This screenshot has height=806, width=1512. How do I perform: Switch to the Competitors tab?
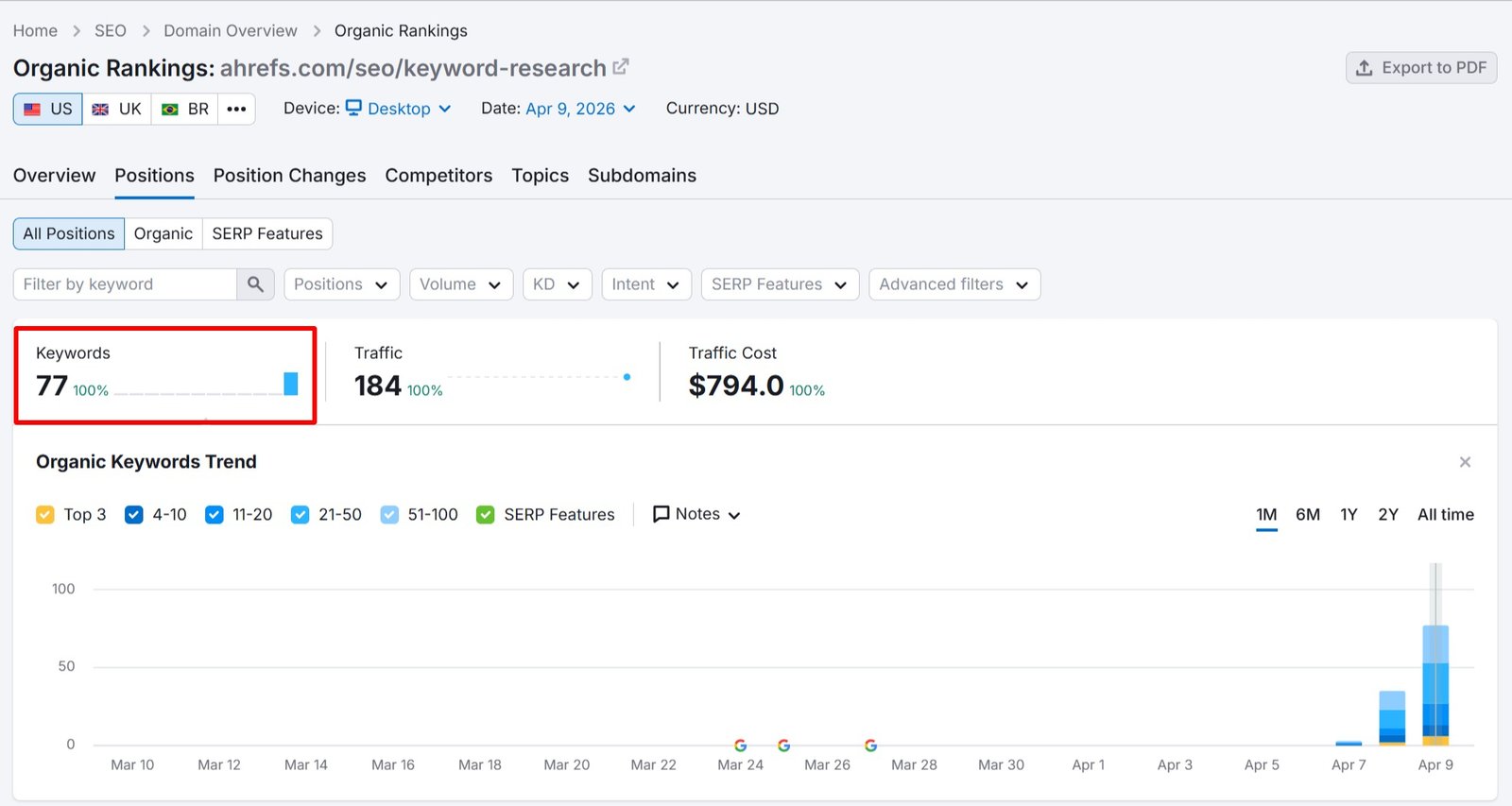coord(438,176)
